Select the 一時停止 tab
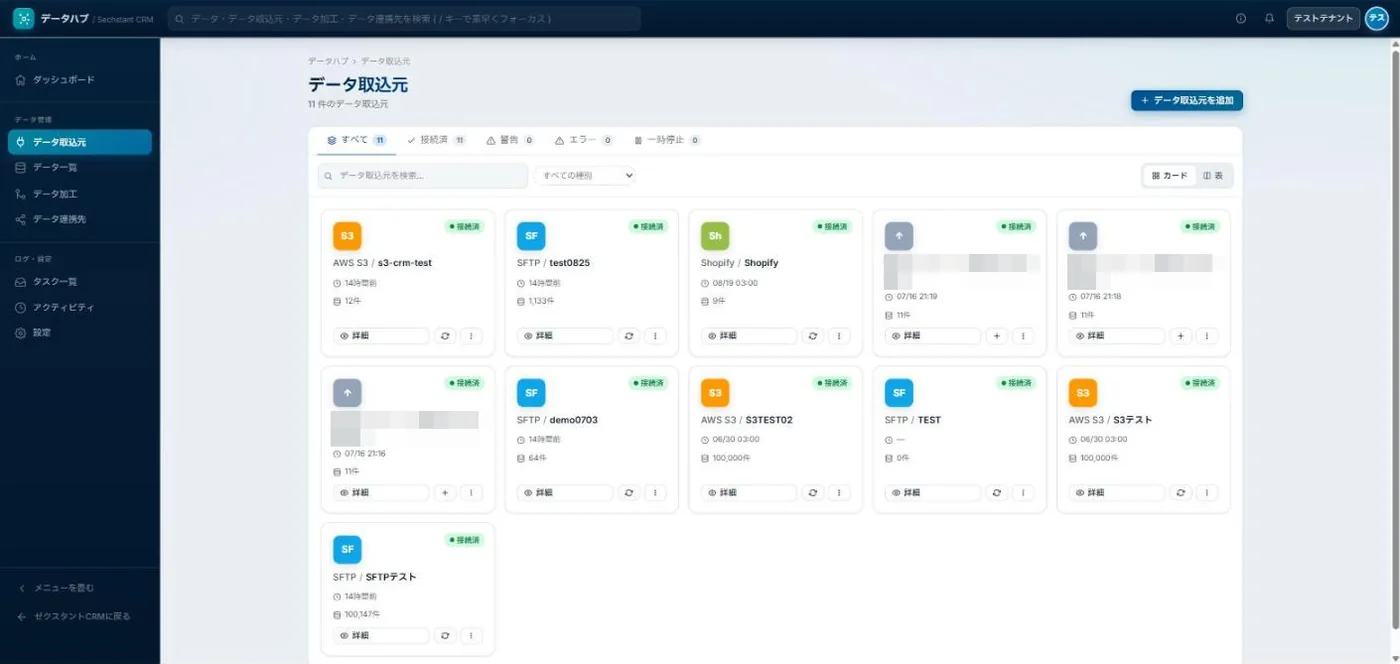The width and height of the screenshot is (1400, 664). click(667, 140)
